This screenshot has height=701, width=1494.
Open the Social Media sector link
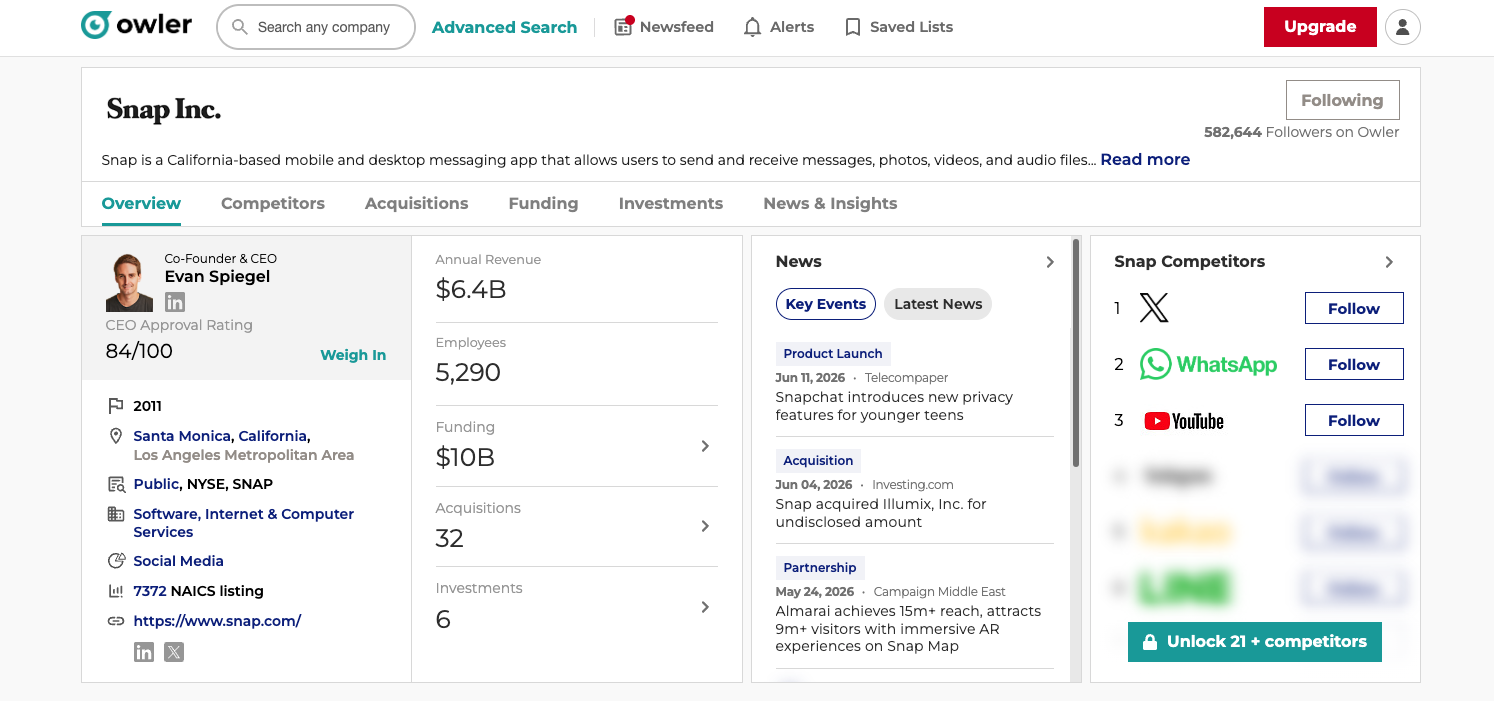(178, 561)
